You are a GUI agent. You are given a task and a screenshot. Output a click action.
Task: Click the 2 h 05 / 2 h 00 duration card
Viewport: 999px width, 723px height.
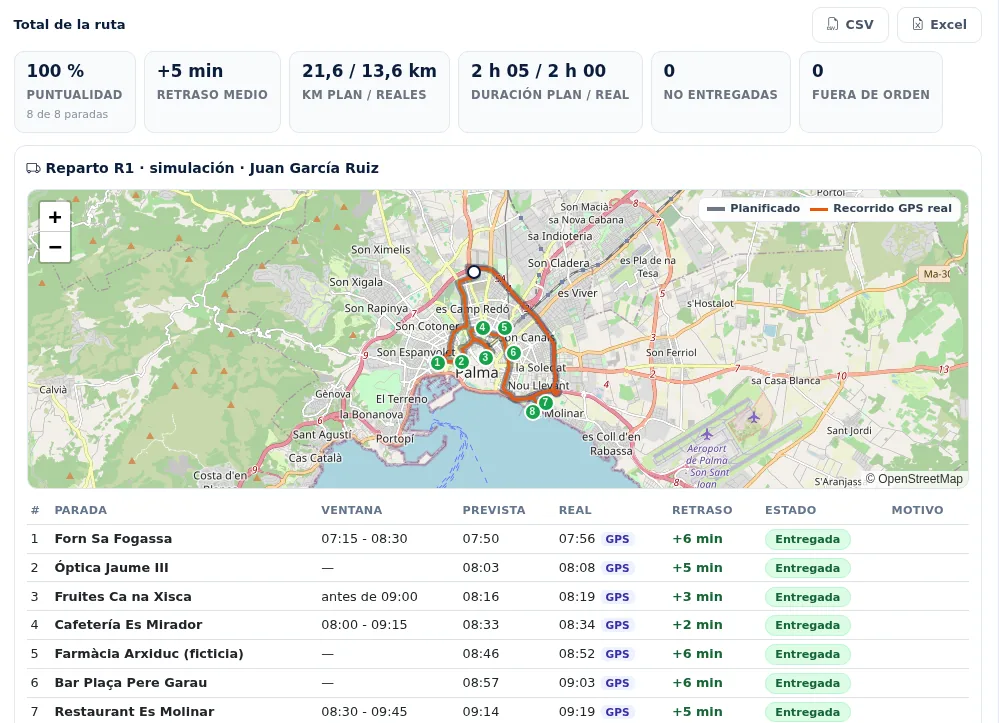550,92
